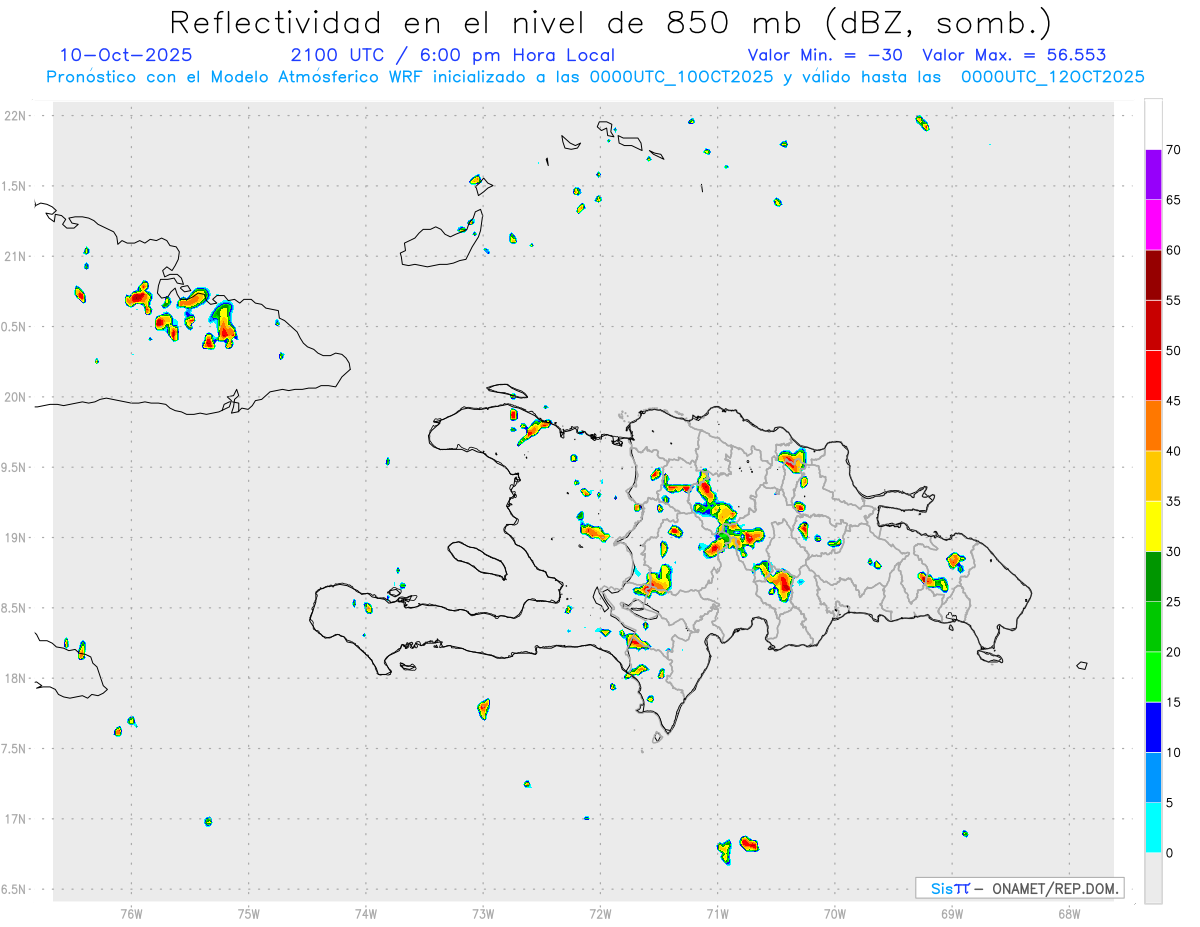Click the '72W' longitude label
The height and width of the screenshot is (927, 1200).
(600, 912)
